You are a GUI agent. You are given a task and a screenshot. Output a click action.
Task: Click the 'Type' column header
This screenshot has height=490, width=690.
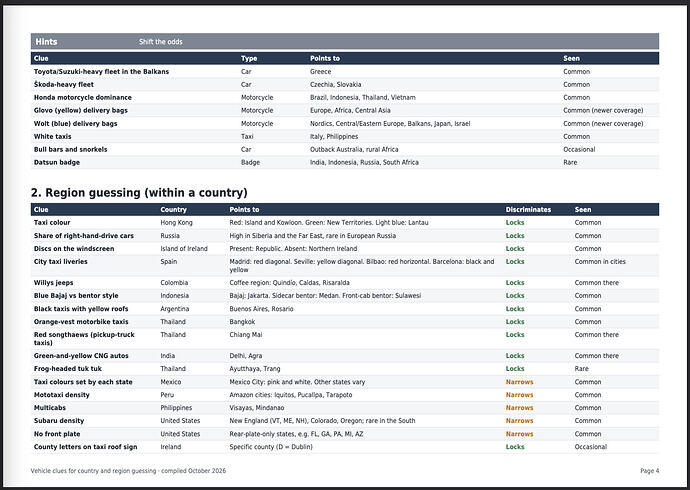(249, 58)
